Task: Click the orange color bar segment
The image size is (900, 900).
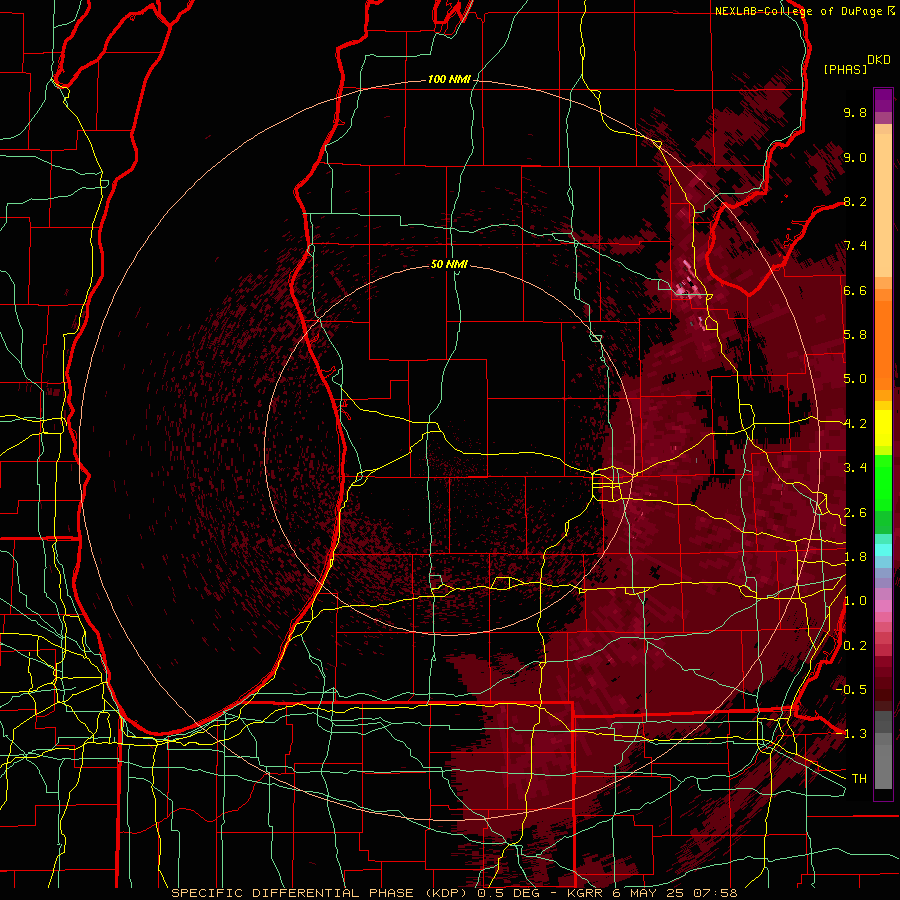Action: [x=883, y=344]
